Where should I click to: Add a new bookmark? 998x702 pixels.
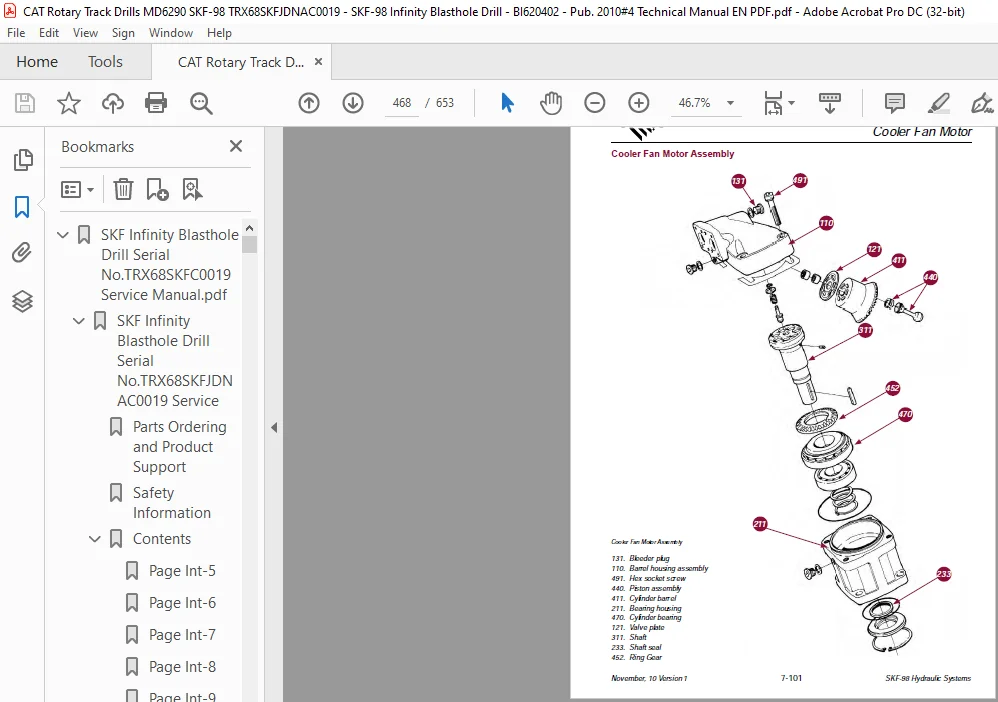pos(157,189)
